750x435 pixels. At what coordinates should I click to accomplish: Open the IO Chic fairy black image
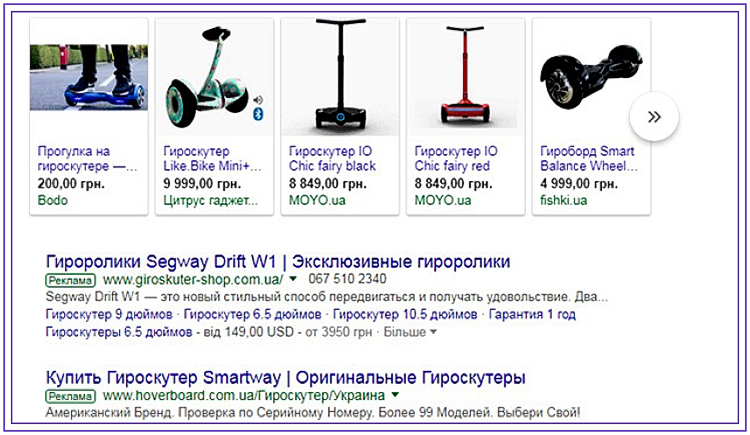[340, 77]
